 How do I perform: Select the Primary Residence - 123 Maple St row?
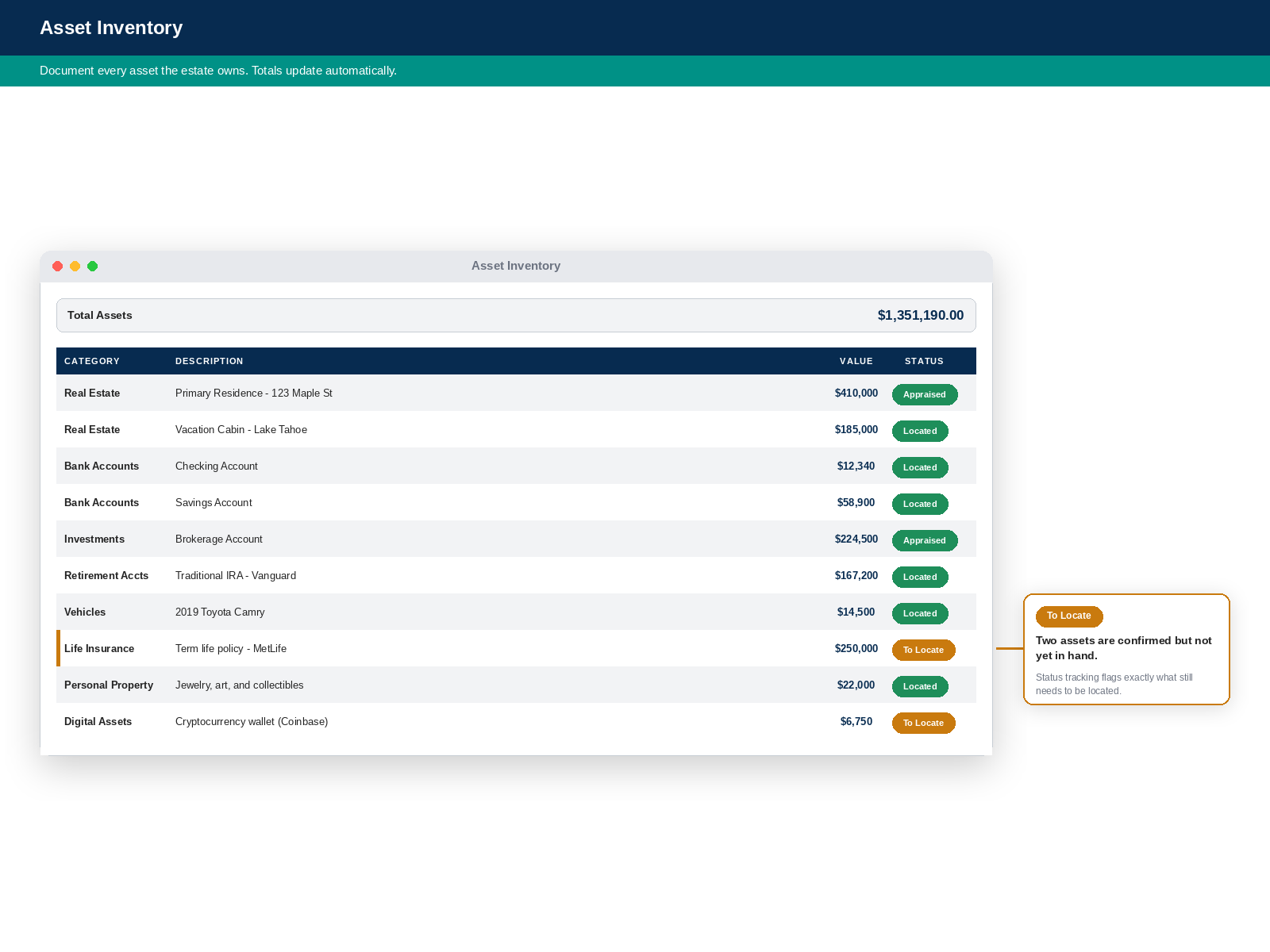[516, 393]
